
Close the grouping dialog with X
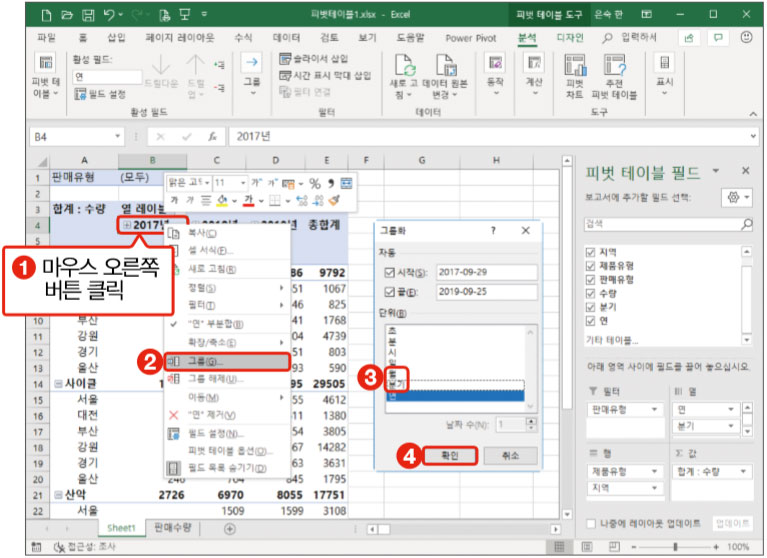click(525, 231)
